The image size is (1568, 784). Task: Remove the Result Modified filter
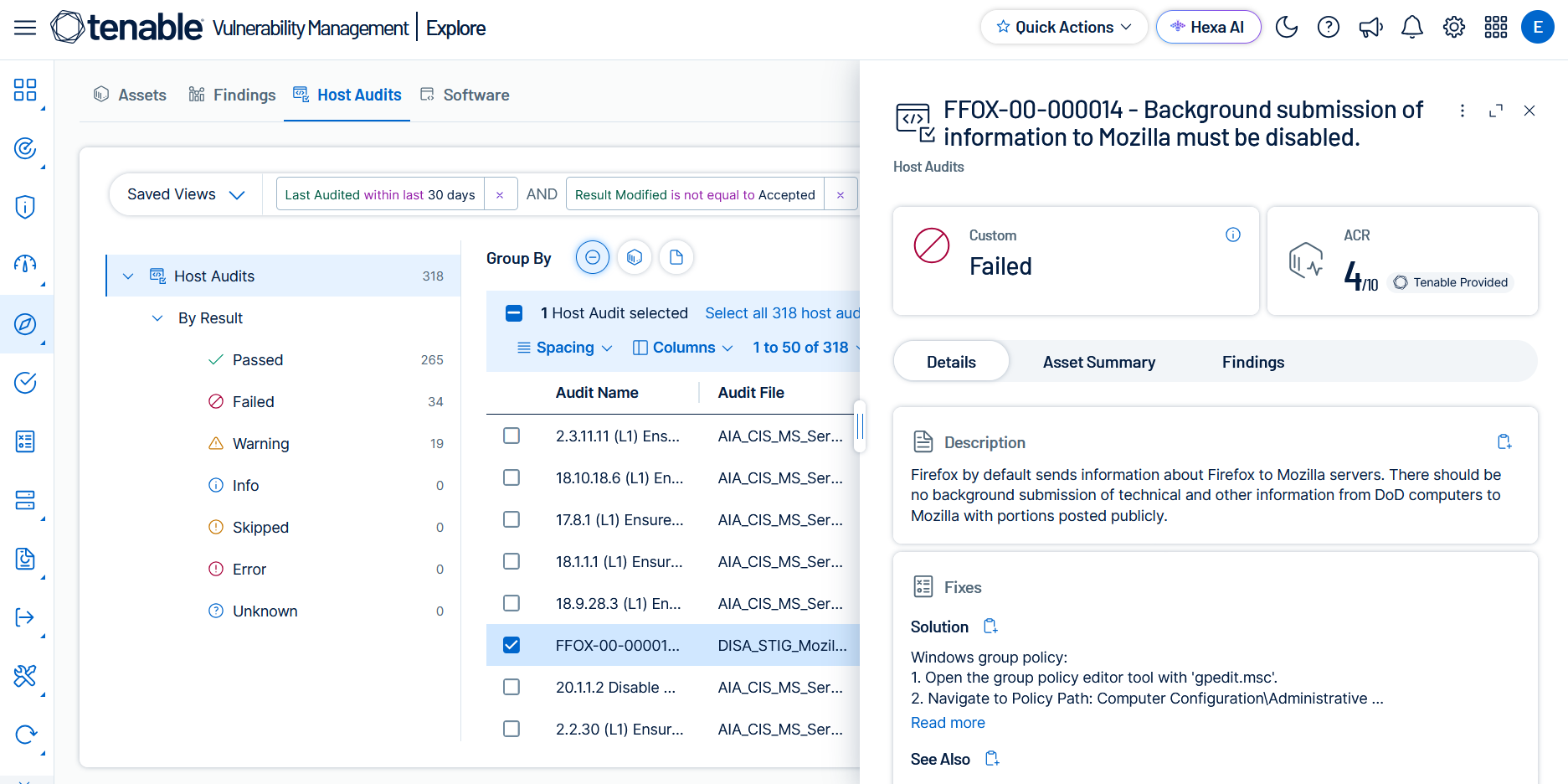pos(841,194)
